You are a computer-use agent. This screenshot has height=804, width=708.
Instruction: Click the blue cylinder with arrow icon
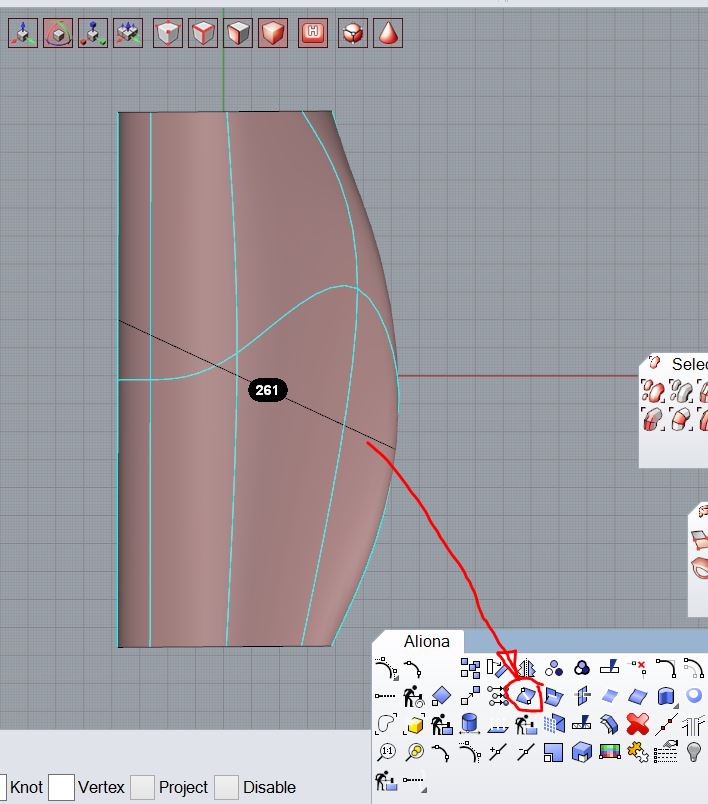(x=470, y=724)
